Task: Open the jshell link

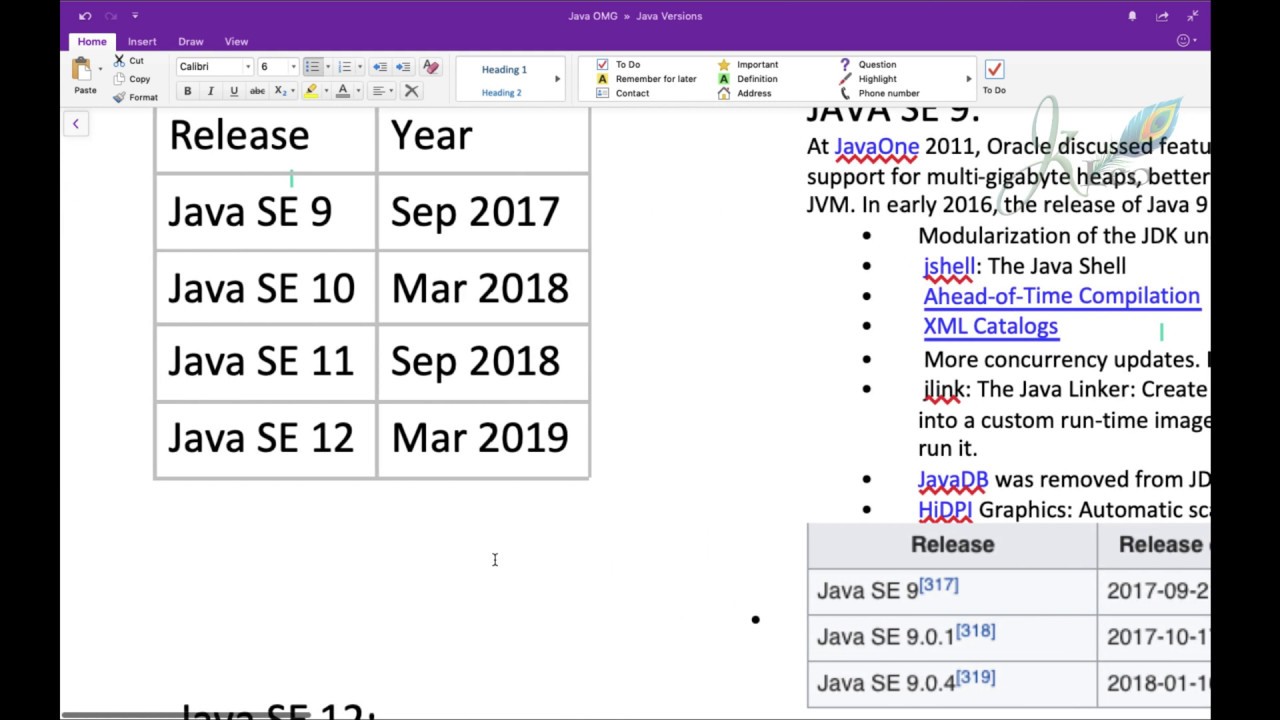Action: point(949,266)
